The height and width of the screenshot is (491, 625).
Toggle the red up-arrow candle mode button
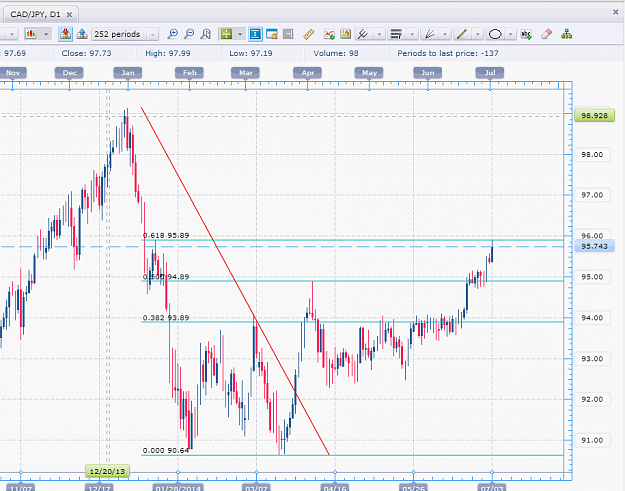pyautogui.click(x=65, y=34)
